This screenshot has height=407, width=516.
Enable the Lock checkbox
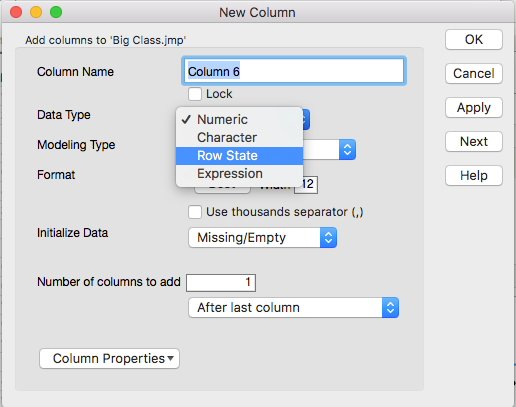tap(195, 94)
